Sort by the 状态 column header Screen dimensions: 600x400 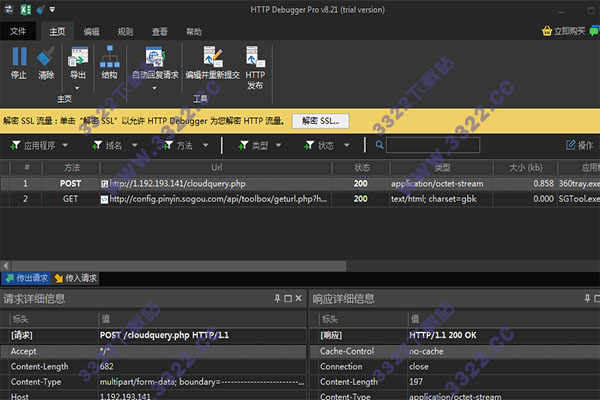[361, 168]
